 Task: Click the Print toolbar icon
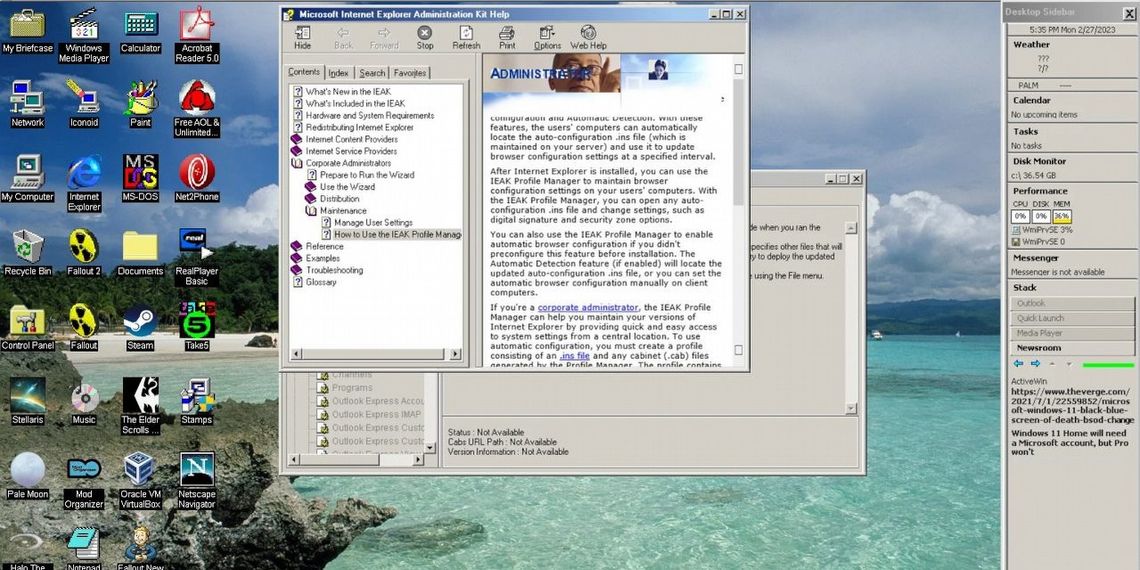[507, 38]
